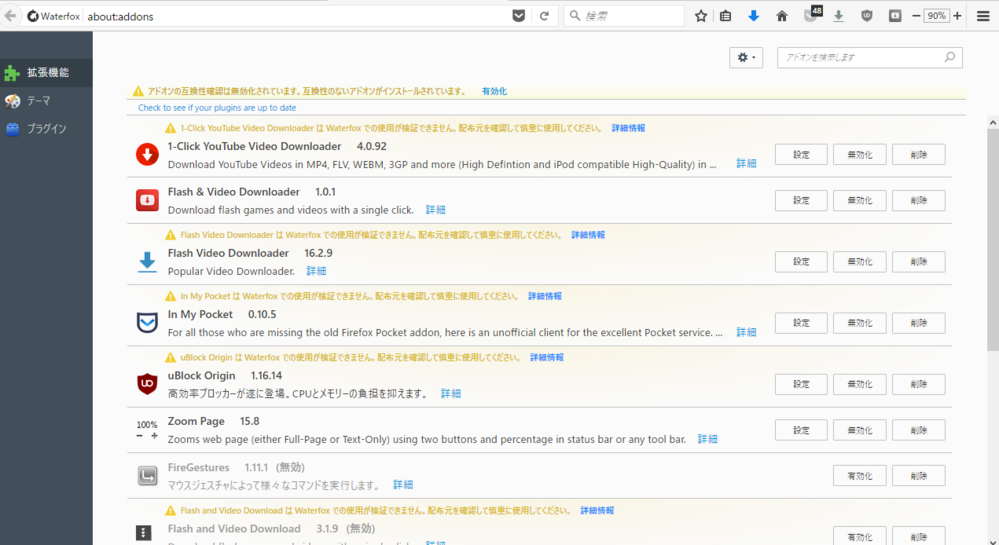
Task: Click the add-on search field
Action: pyautogui.click(x=870, y=57)
